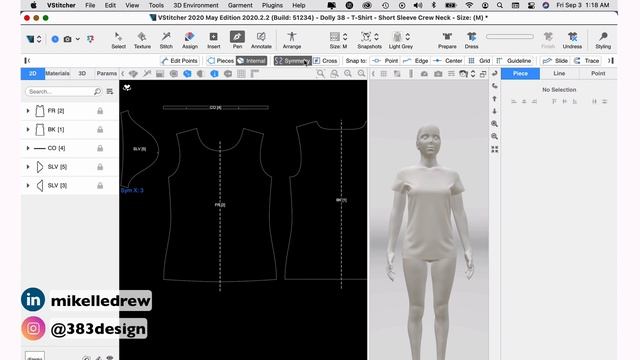Switch to the Params tab
This screenshot has height=360, width=640.
[x=107, y=73]
